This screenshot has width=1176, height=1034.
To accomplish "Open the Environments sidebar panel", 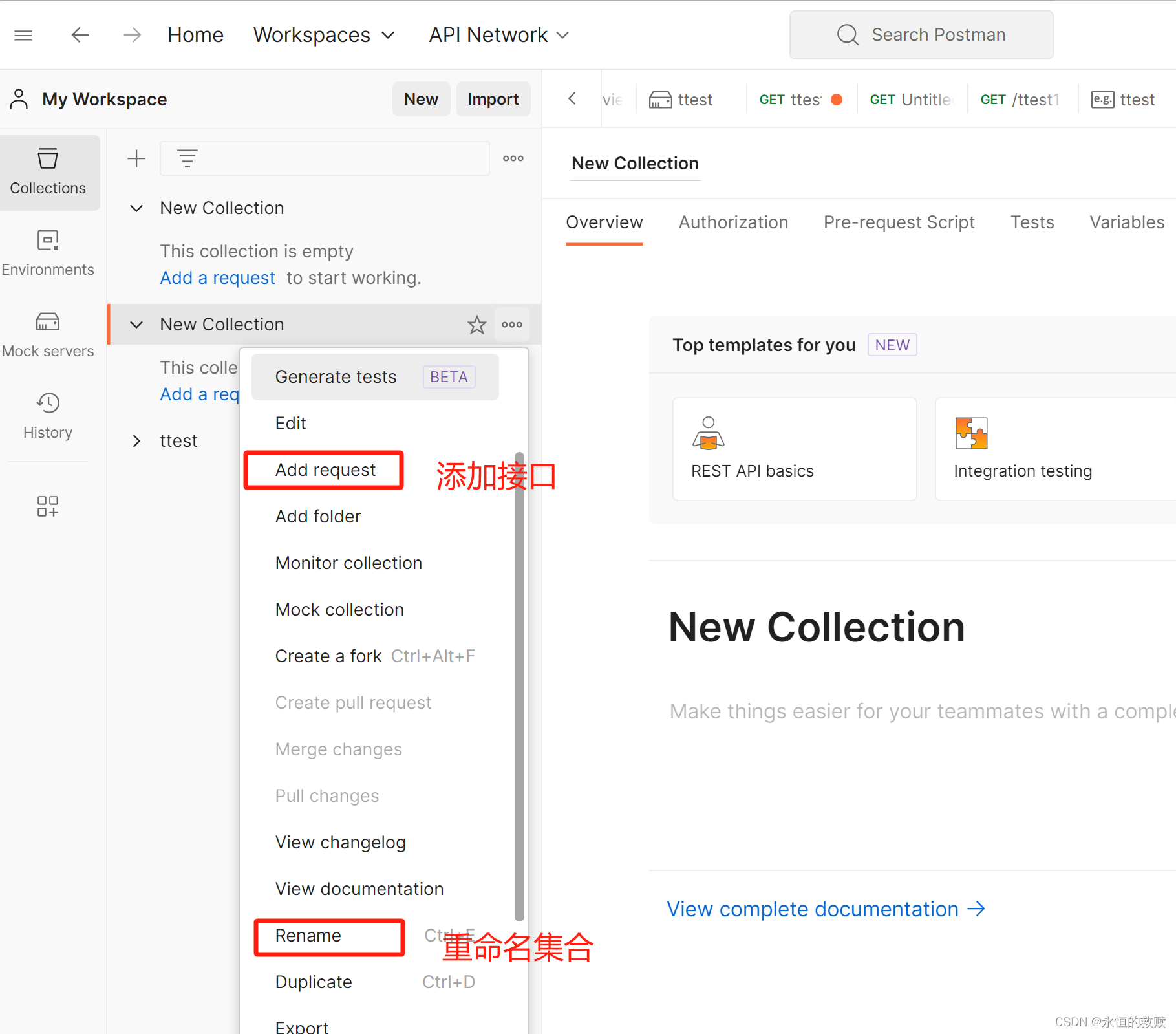I will (48, 253).
